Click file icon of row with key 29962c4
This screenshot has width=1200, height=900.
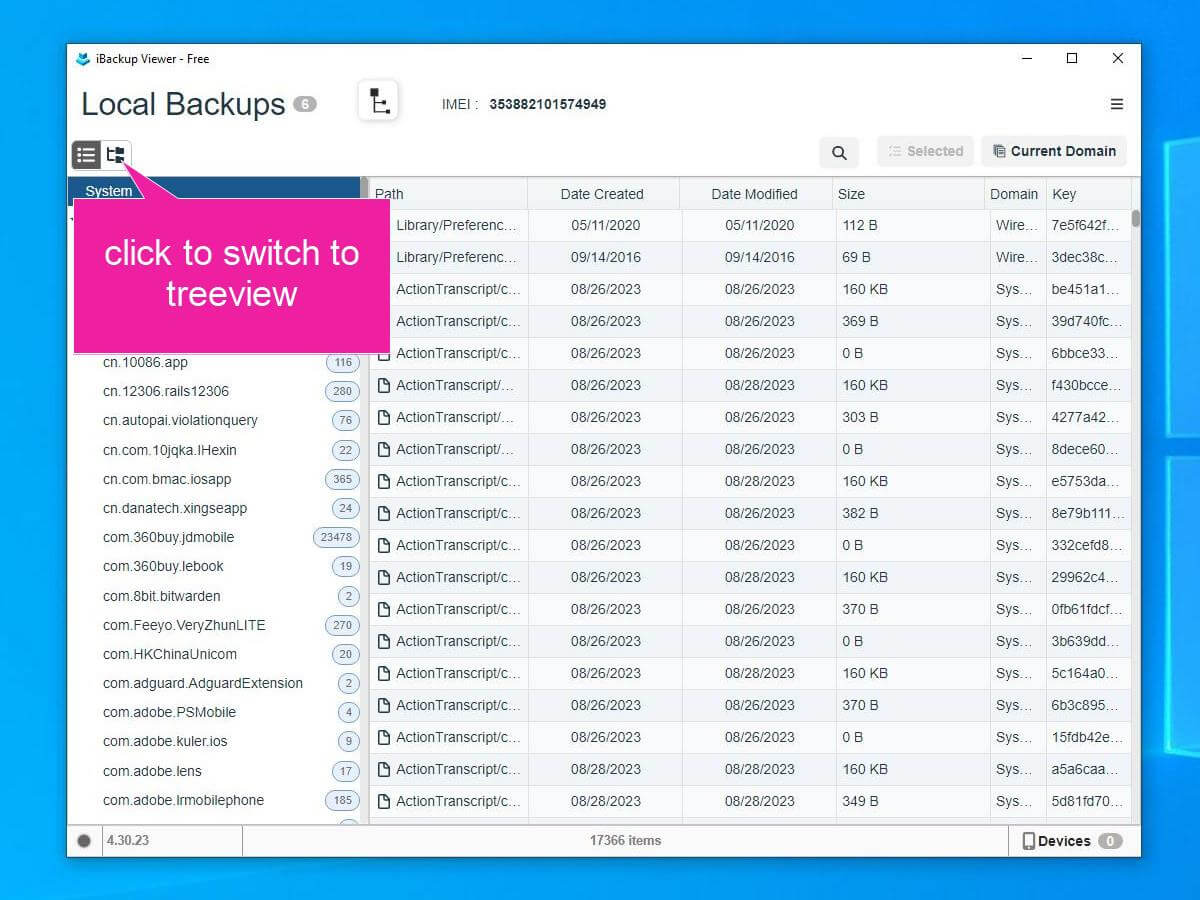pos(383,577)
